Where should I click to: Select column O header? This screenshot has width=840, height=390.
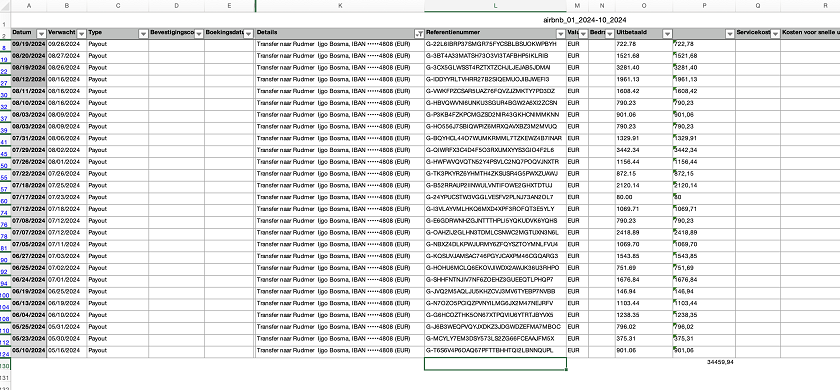643,5
